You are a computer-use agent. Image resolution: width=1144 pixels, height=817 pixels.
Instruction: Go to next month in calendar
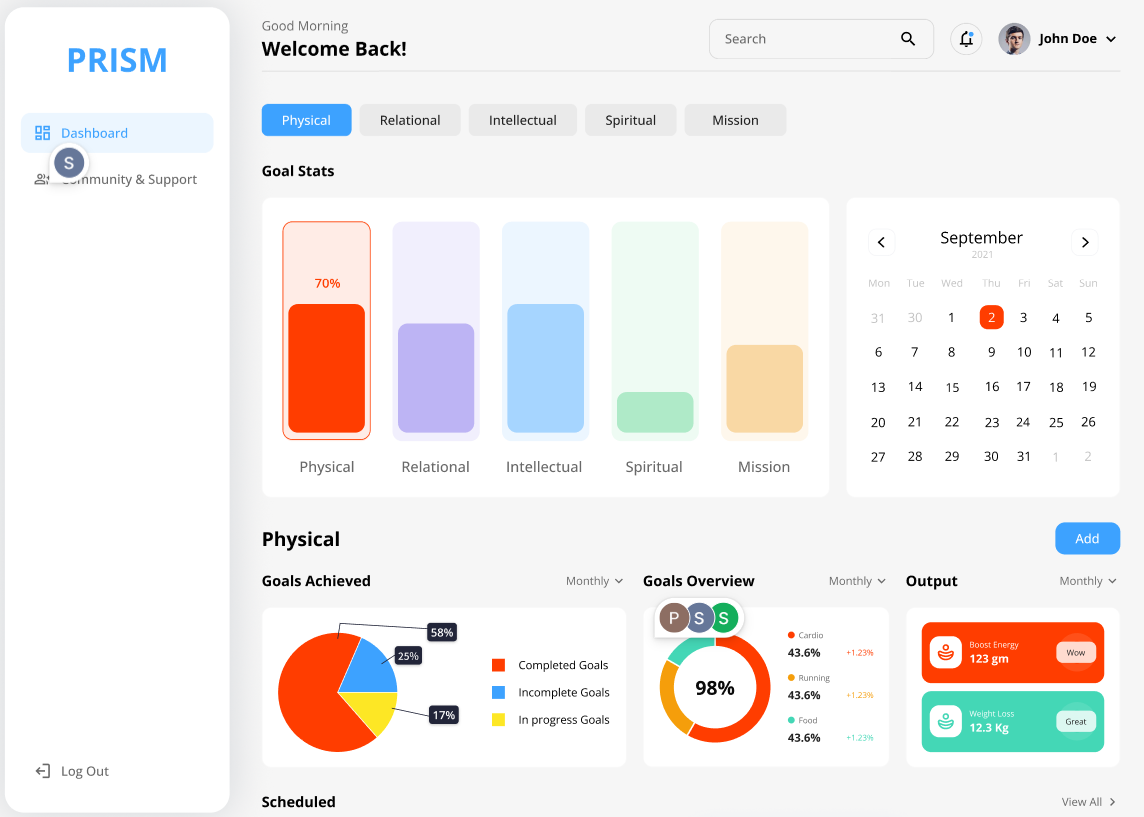(x=1085, y=242)
